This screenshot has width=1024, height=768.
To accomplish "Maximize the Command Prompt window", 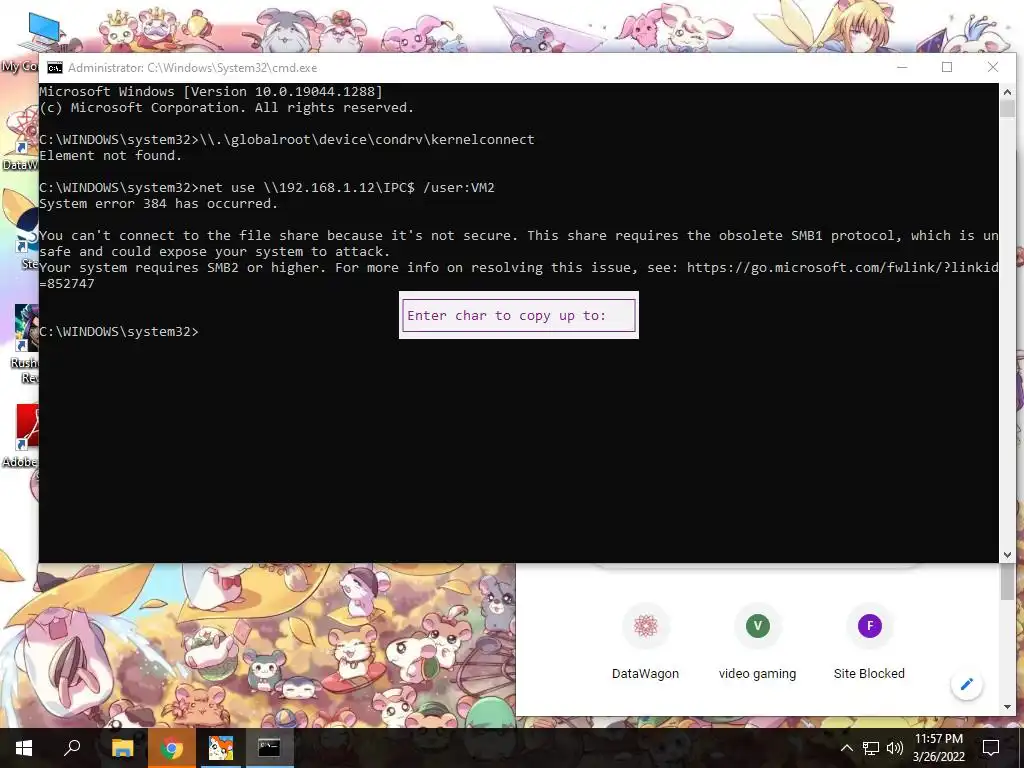I will [x=947, y=67].
